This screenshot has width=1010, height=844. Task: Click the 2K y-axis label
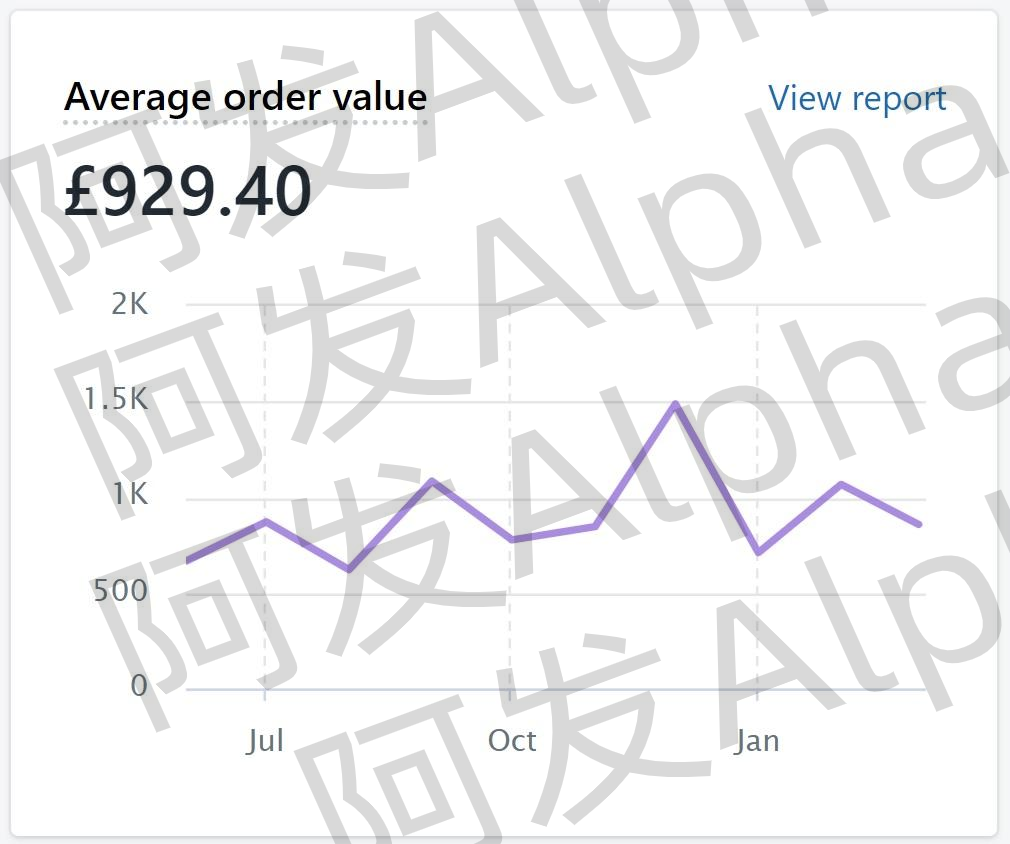click(x=129, y=303)
